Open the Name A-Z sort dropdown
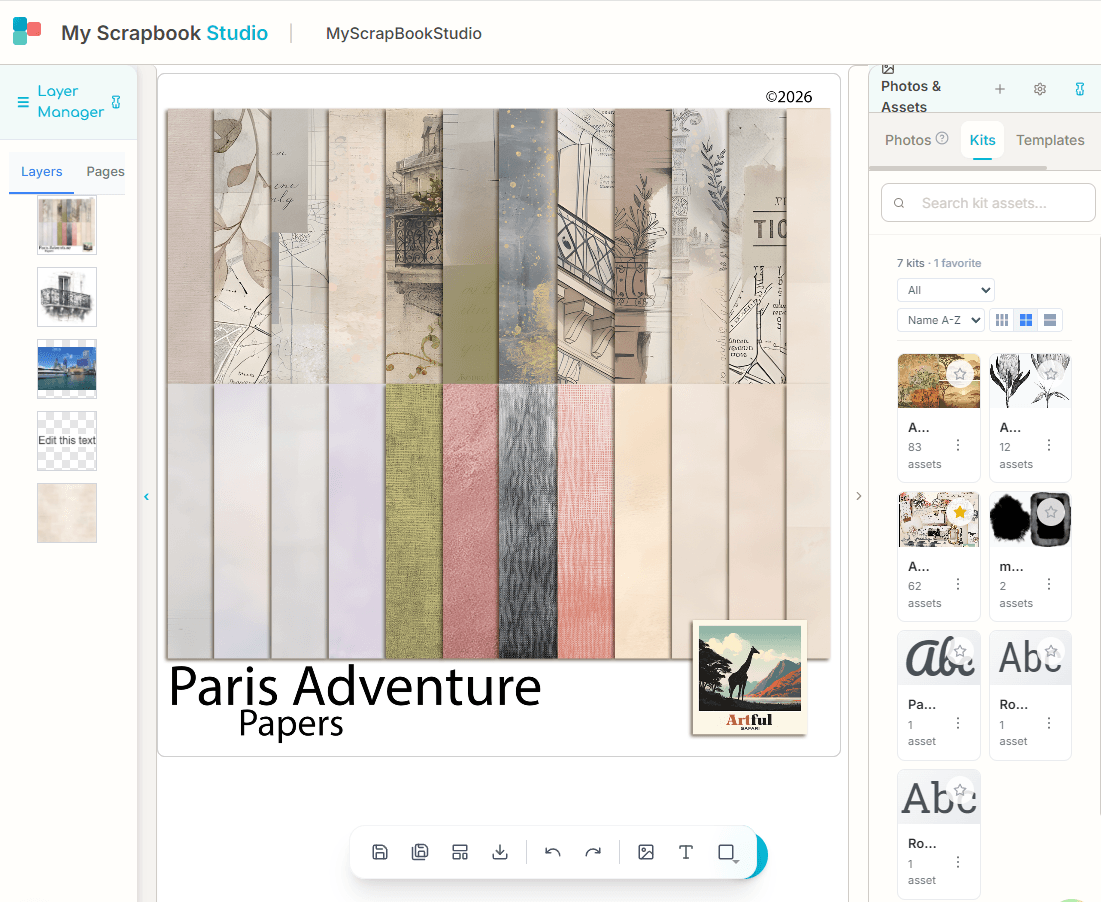The image size is (1101, 902). [x=940, y=320]
